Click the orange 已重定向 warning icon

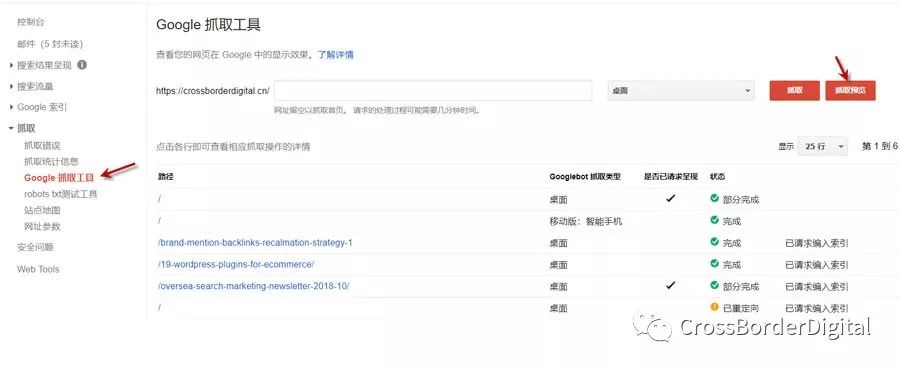point(715,307)
